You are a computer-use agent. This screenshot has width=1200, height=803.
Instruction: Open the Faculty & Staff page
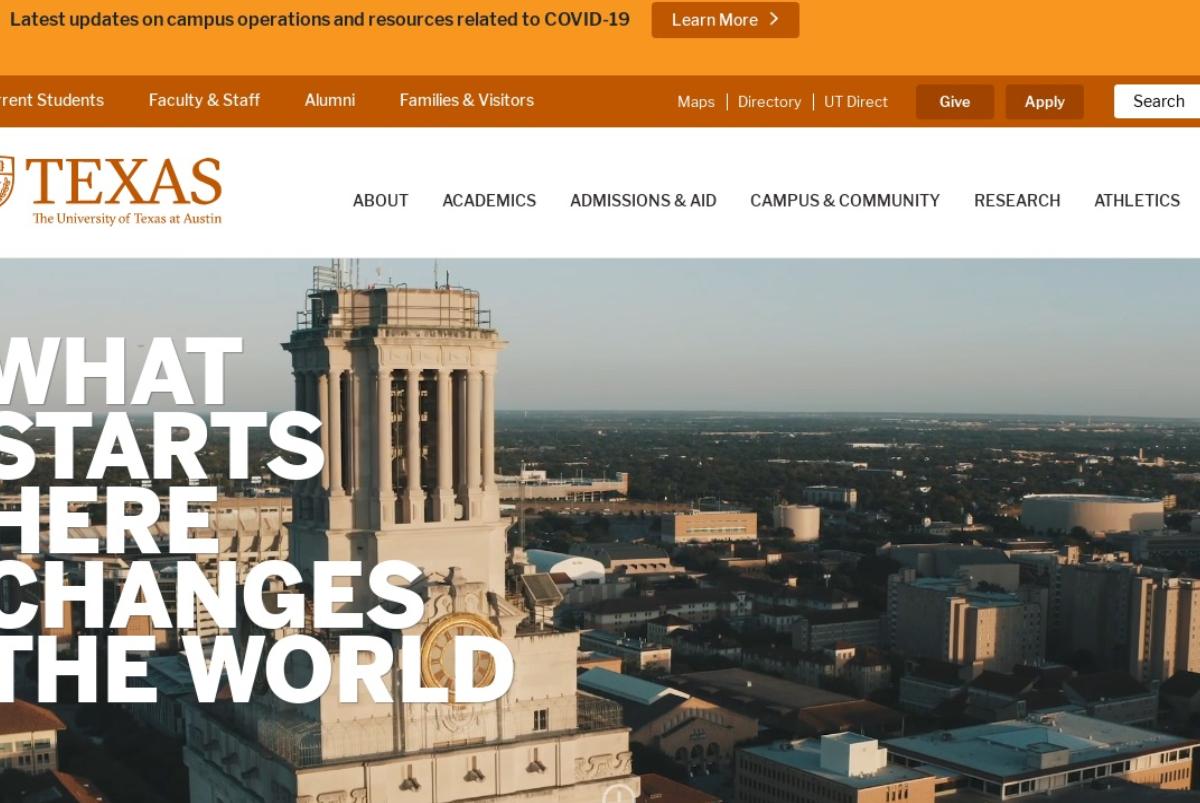click(x=204, y=100)
